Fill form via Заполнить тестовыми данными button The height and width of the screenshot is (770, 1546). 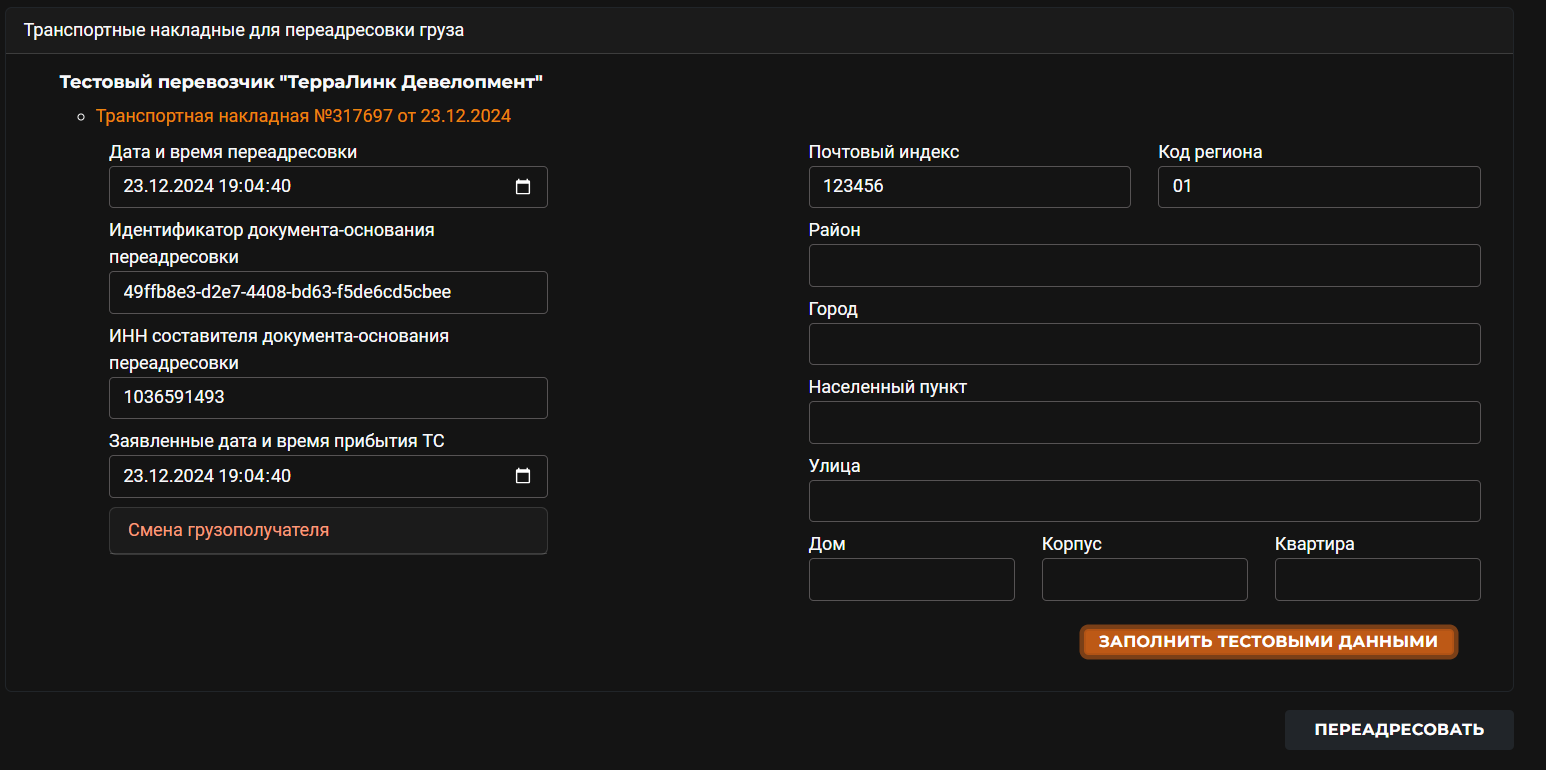click(x=1268, y=642)
